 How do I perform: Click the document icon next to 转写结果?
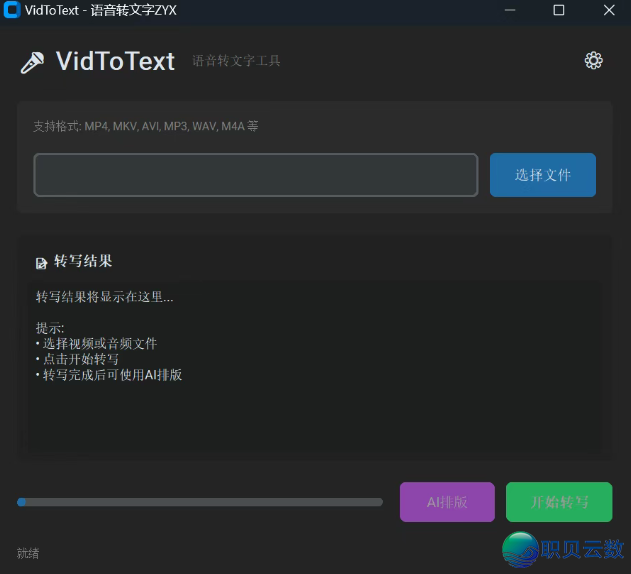coord(41,263)
